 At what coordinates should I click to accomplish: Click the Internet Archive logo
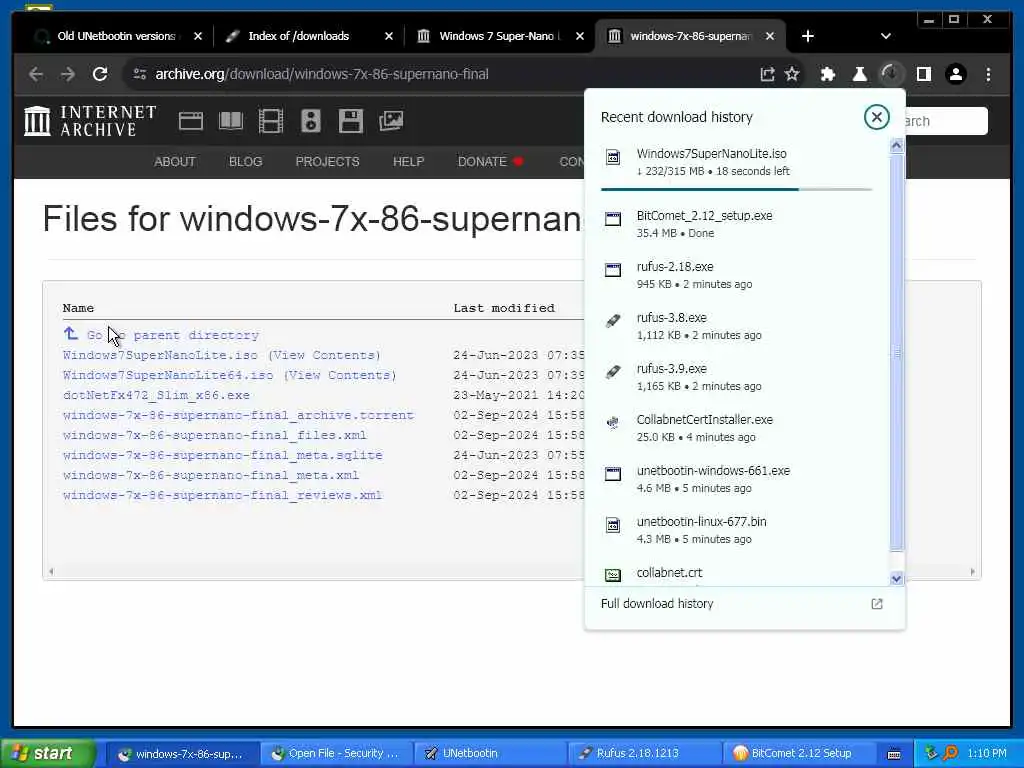(x=90, y=121)
